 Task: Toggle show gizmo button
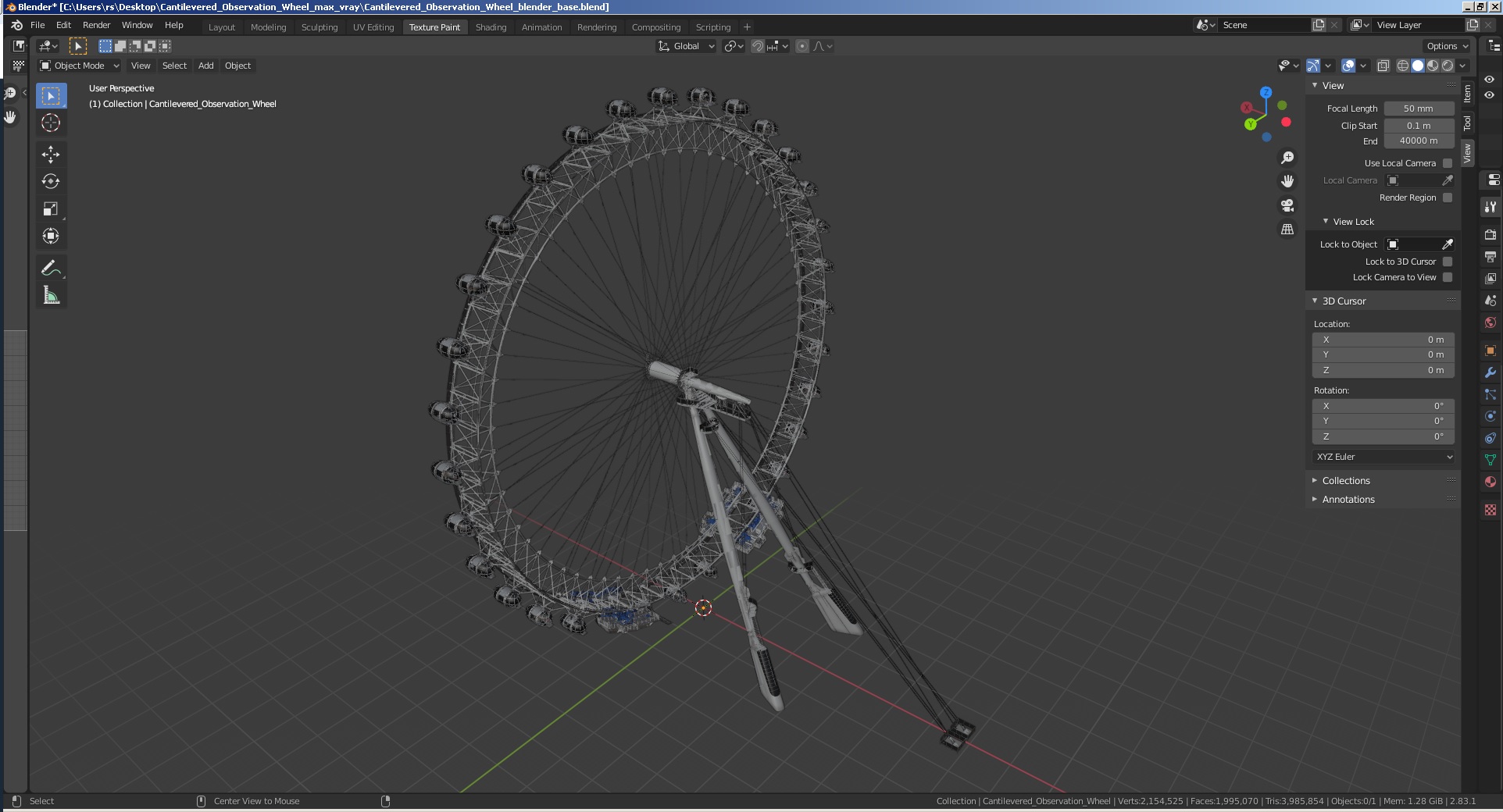[x=1313, y=66]
